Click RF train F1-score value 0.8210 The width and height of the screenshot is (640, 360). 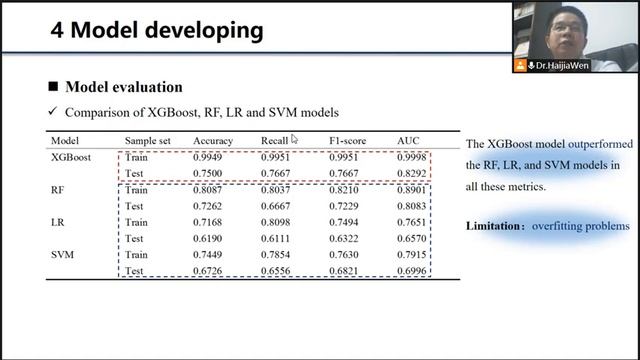coord(344,190)
